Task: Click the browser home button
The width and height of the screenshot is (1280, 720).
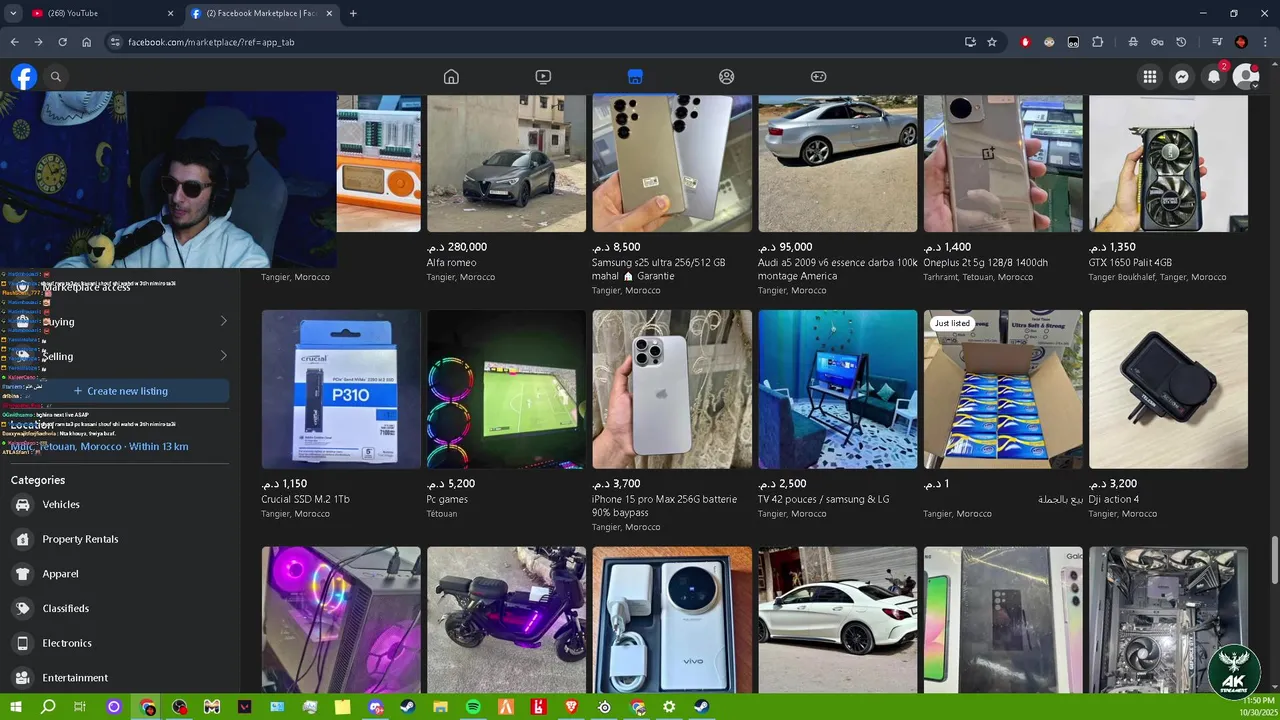Action: 86,42
